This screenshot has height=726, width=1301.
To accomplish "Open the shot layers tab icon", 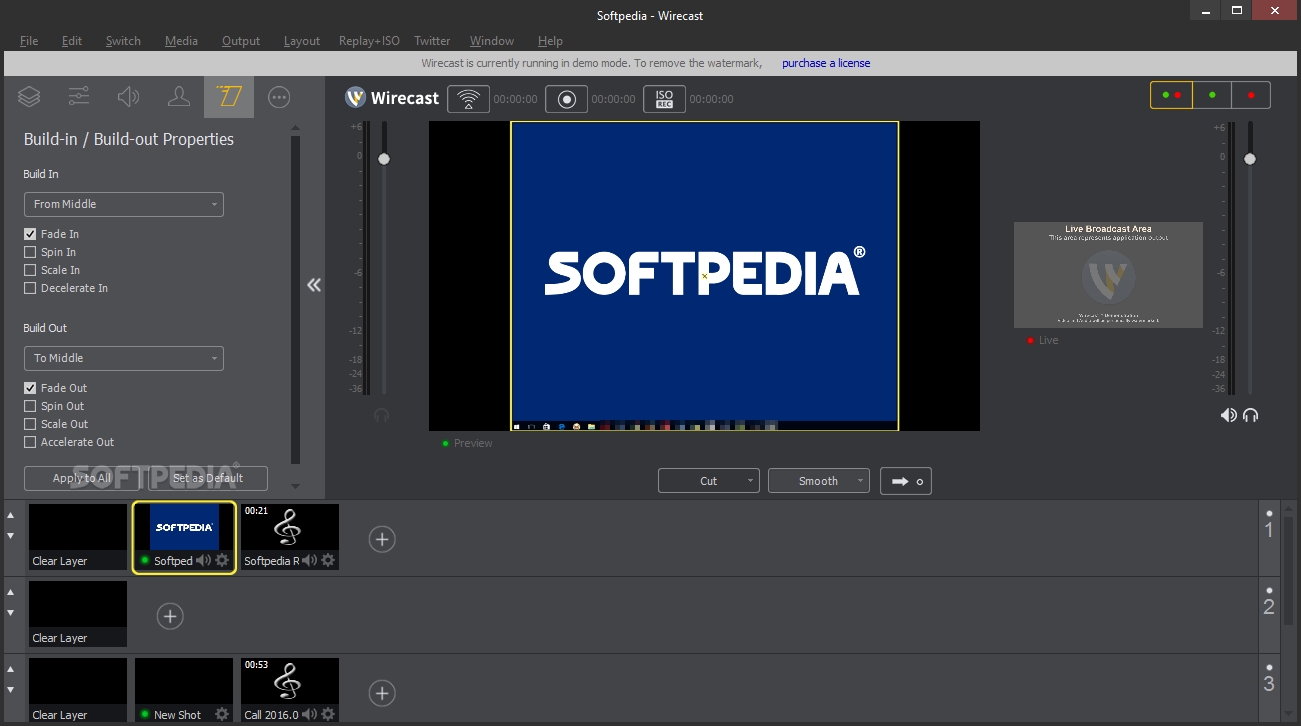I will (x=29, y=97).
